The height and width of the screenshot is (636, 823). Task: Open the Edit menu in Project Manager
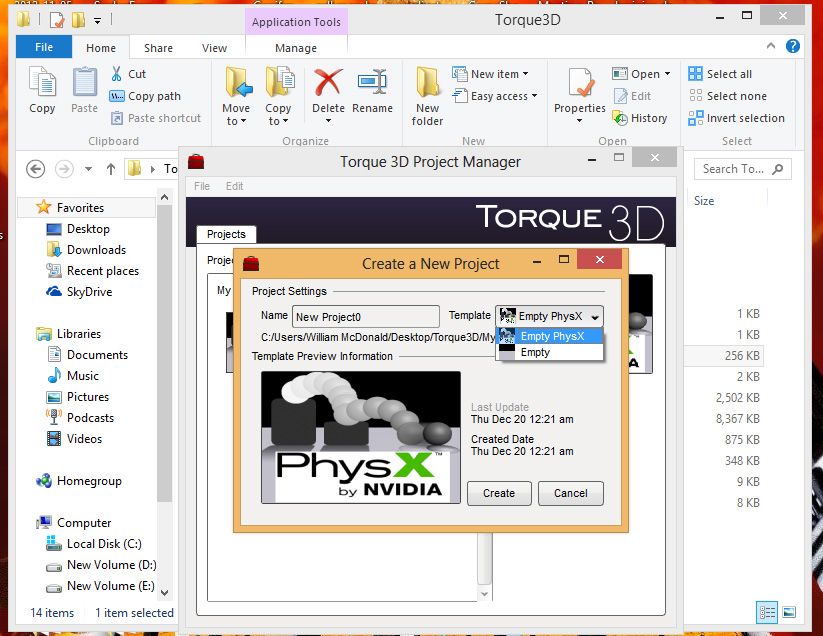[x=234, y=186]
